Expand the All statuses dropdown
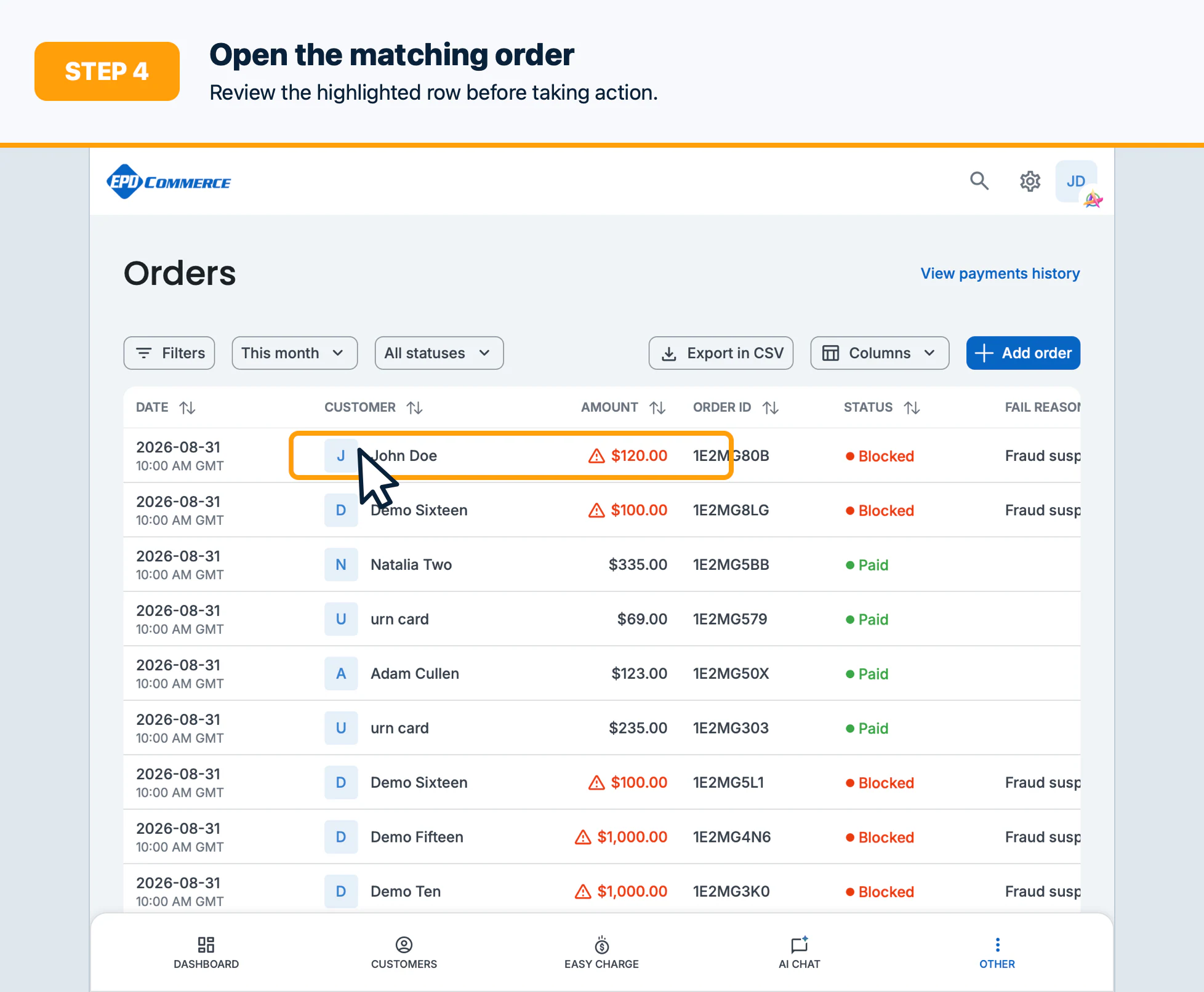 click(439, 353)
